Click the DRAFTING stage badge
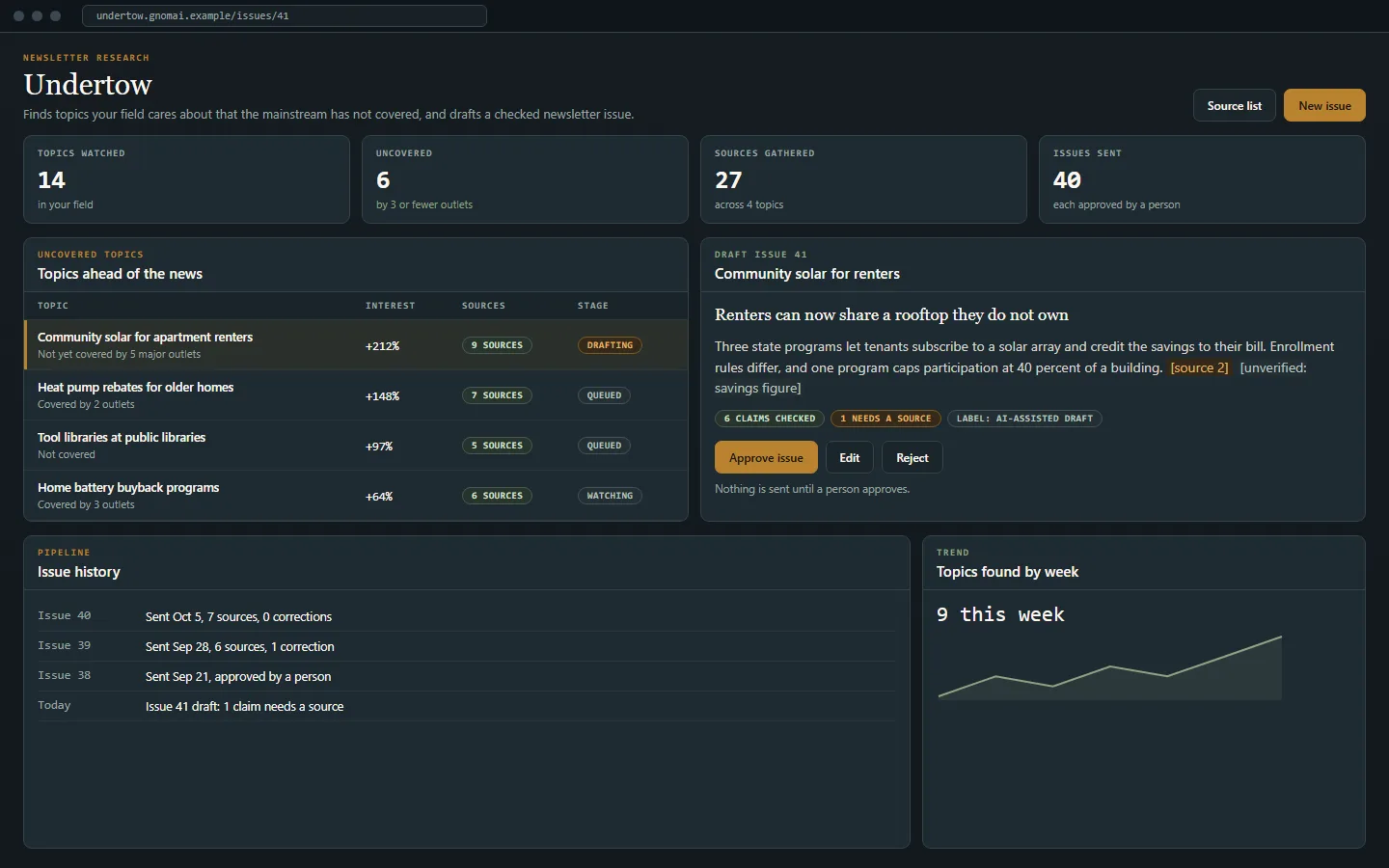This screenshot has height=868, width=1389. (x=610, y=345)
